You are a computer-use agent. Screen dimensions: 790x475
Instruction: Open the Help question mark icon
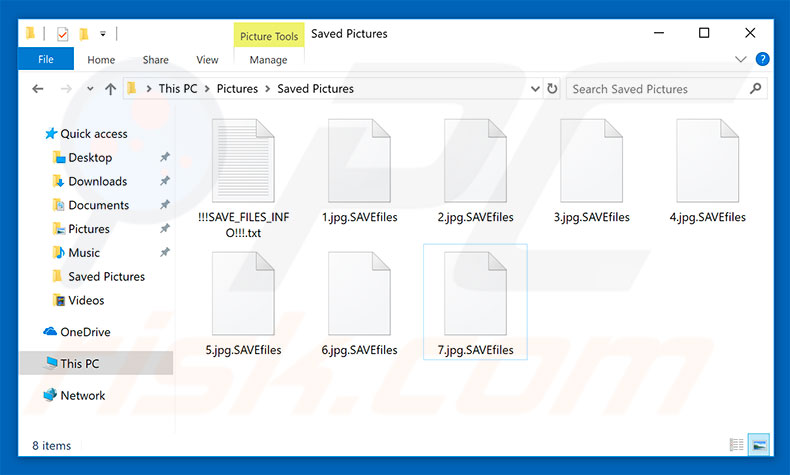(763, 60)
